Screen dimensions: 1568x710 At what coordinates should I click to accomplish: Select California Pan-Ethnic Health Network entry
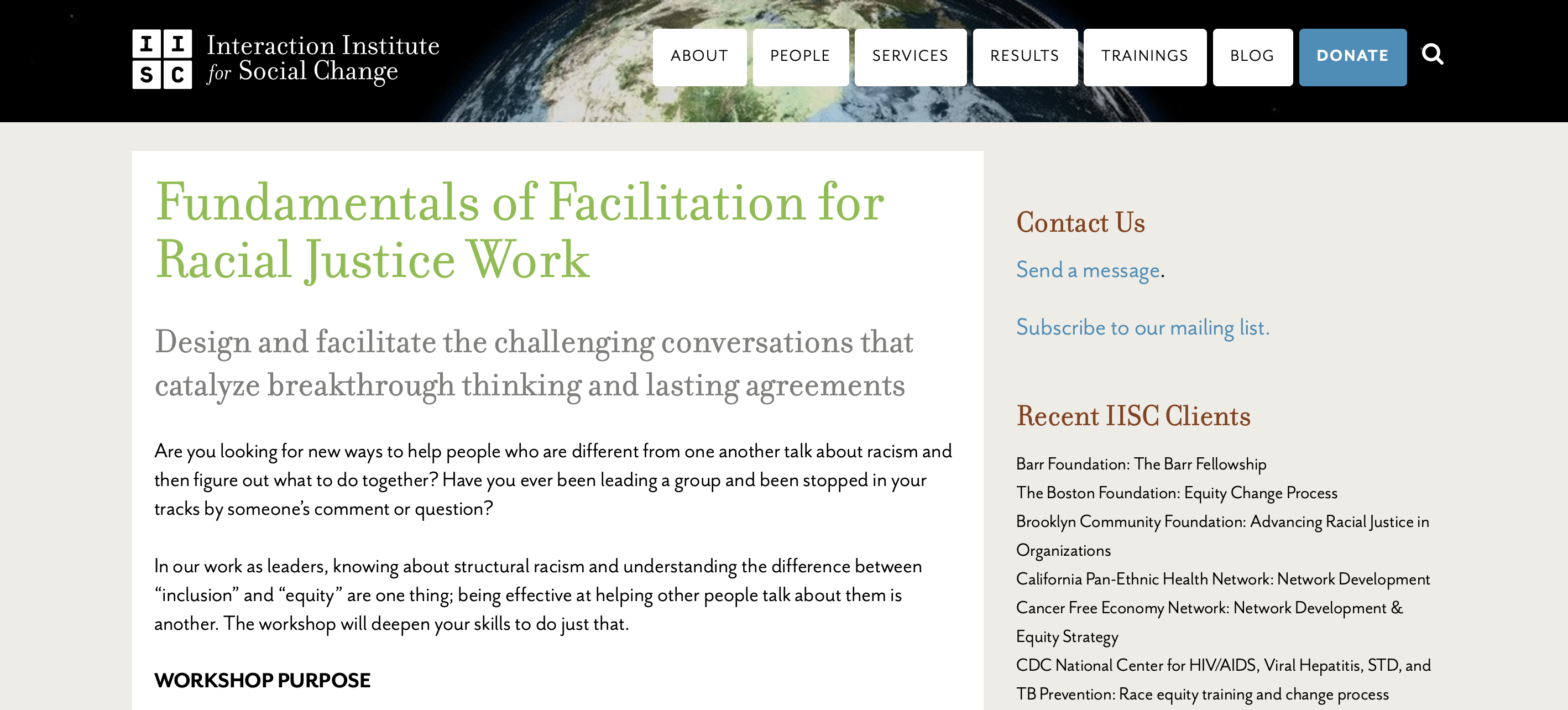1223,579
